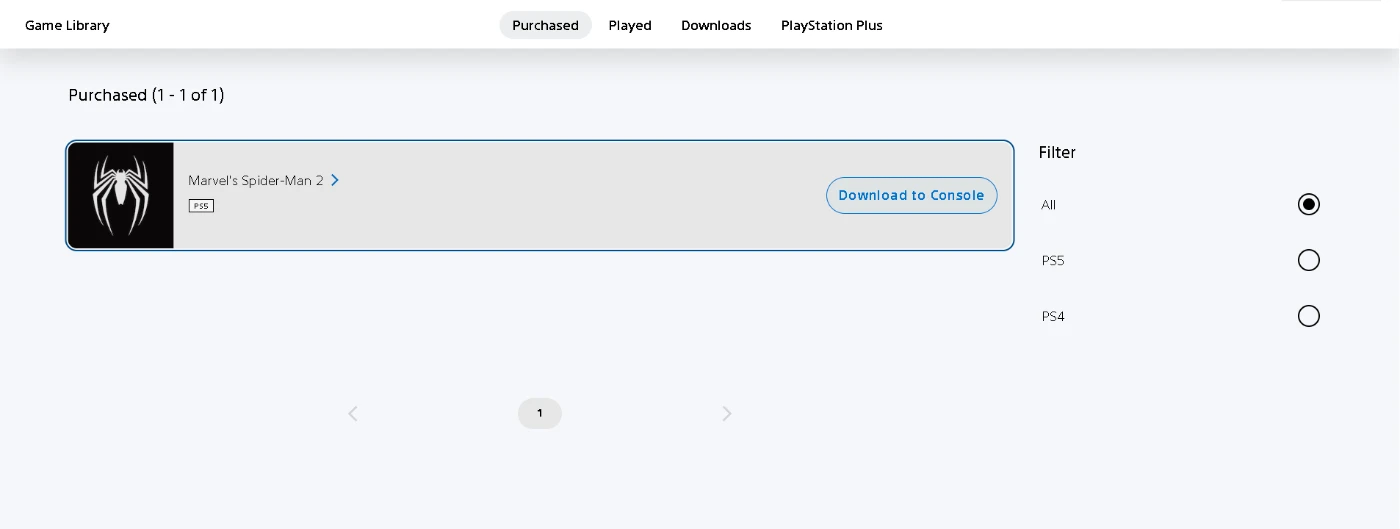Open the PlayStation Plus tab
Screen dimensions: 1400x529
click(x=831, y=25)
